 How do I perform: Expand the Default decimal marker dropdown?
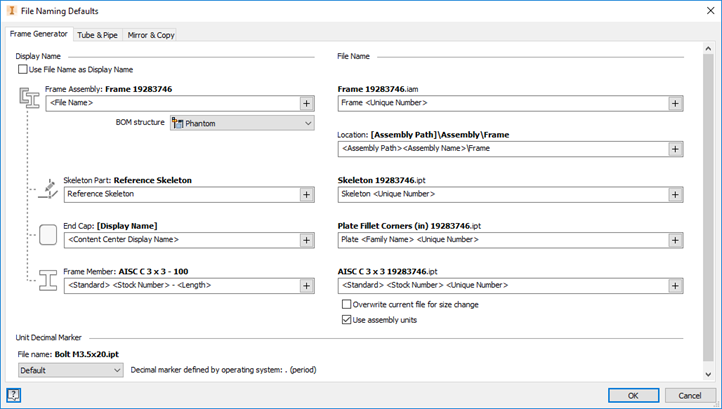(70, 370)
